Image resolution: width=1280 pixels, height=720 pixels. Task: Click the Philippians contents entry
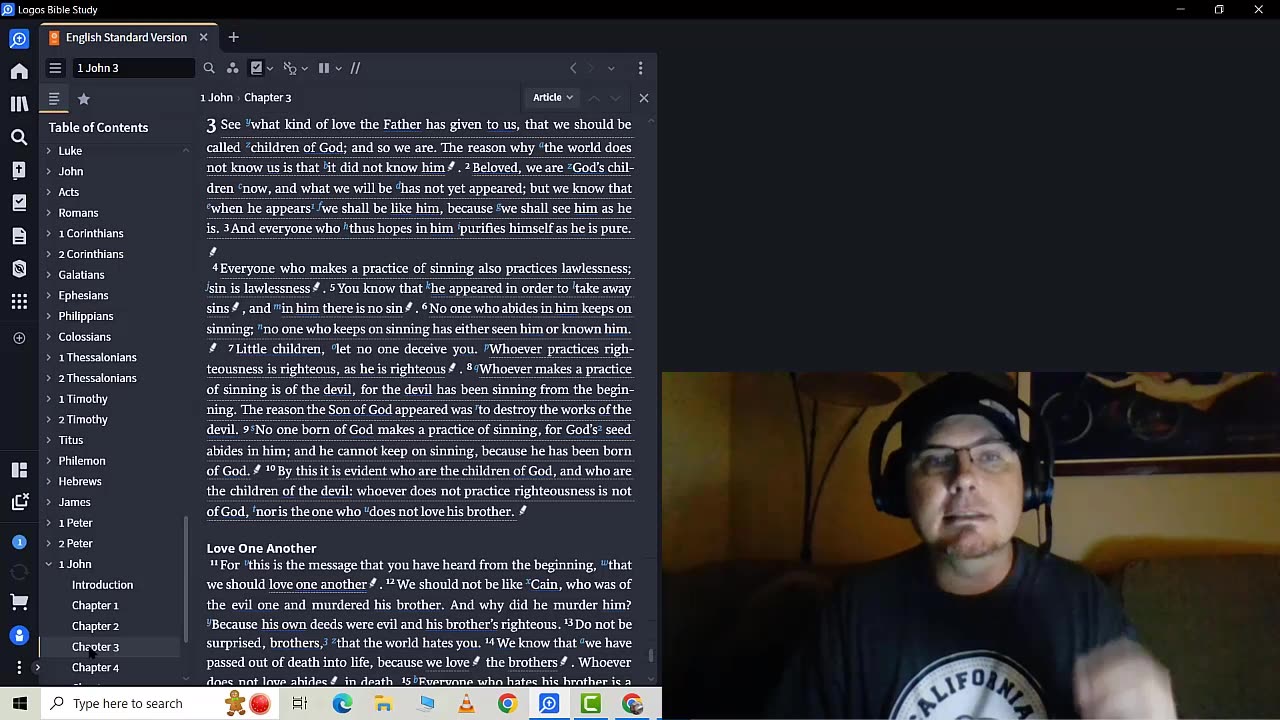(86, 316)
